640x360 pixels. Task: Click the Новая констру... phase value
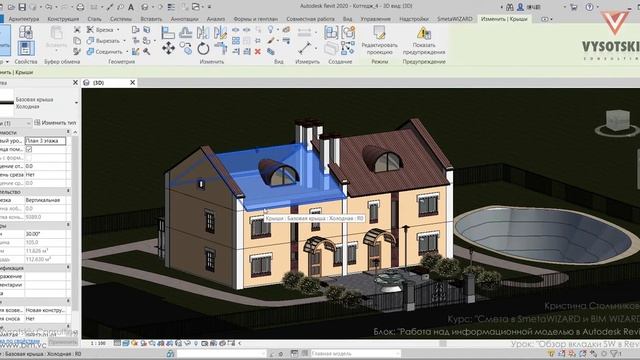point(45,310)
